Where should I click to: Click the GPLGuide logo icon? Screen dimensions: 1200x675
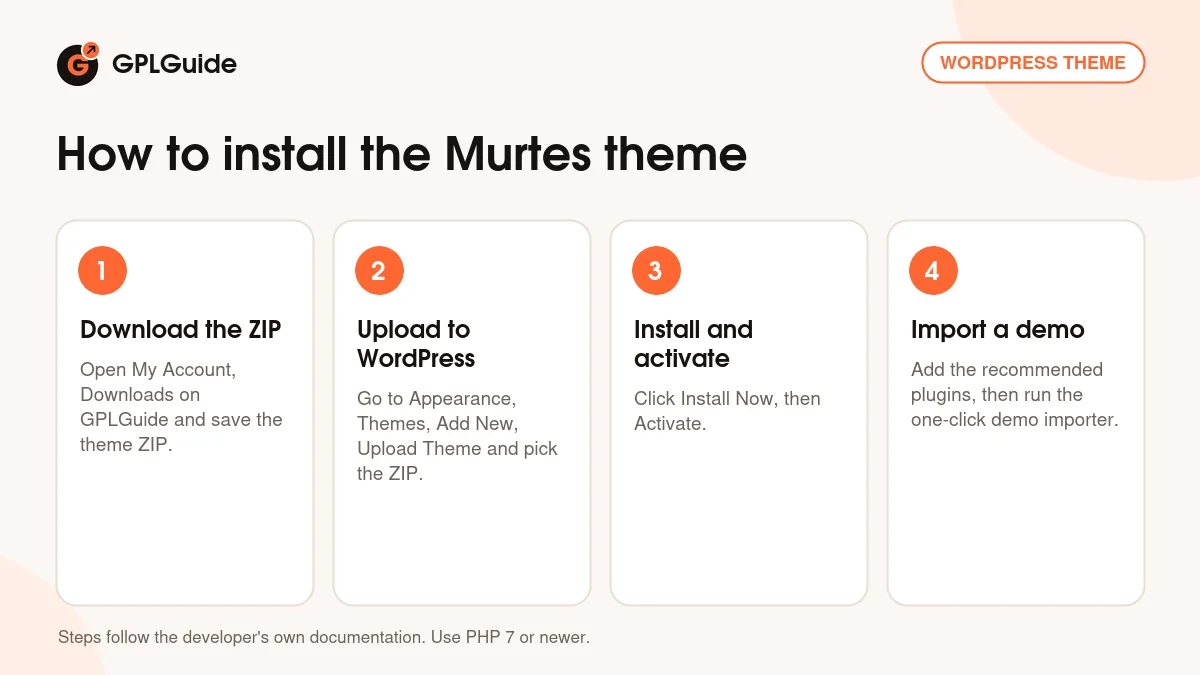pos(78,64)
